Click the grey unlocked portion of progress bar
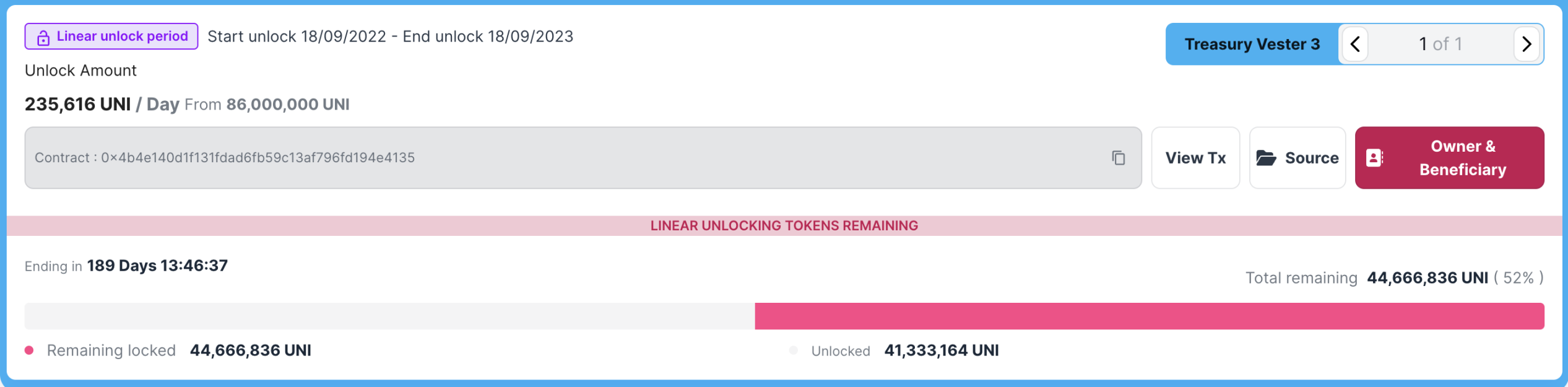 (x=390, y=316)
